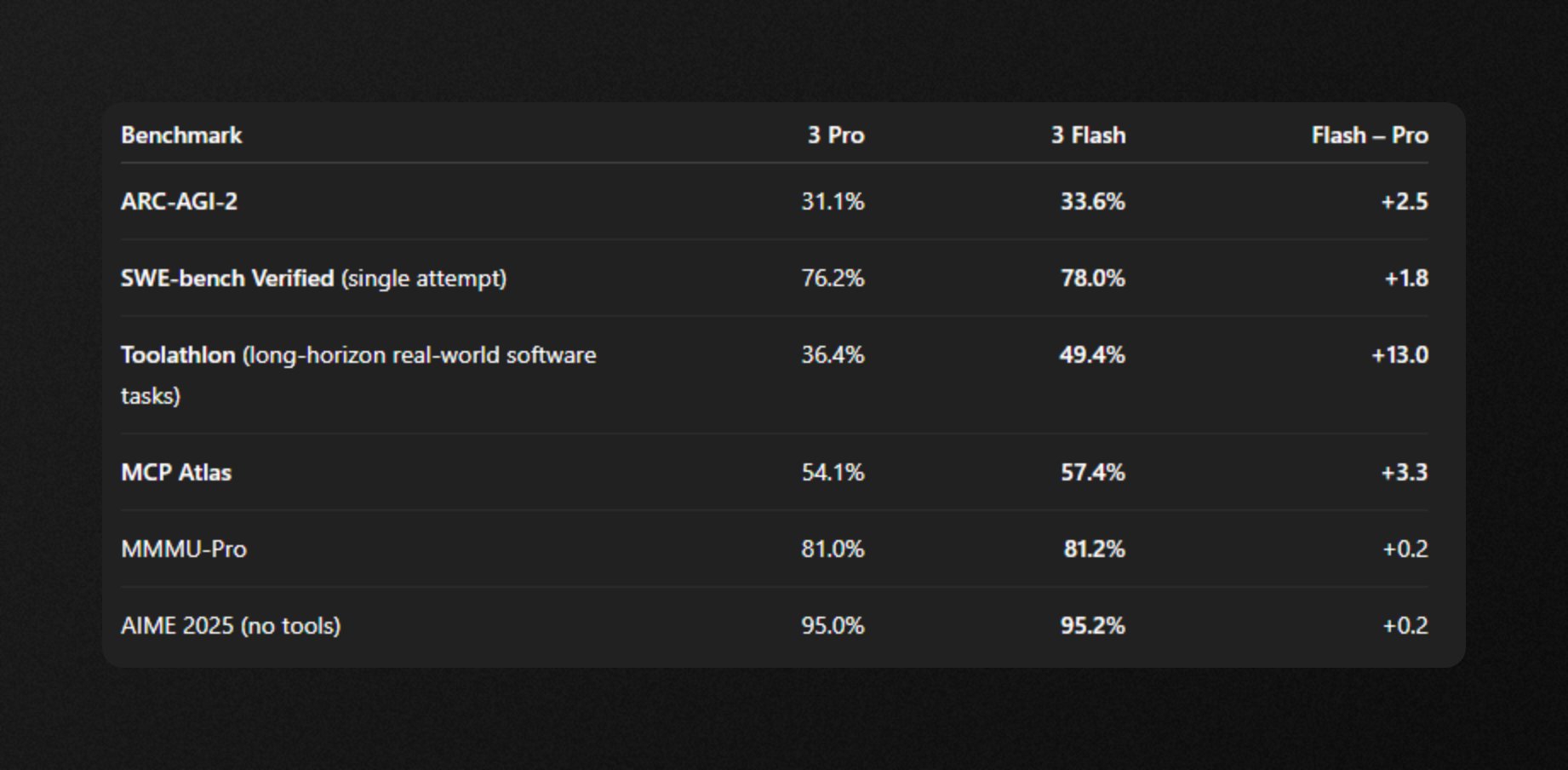The height and width of the screenshot is (770, 1568).
Task: Select the SWE-bench Verified row label
Action: pyautogui.click(x=227, y=279)
